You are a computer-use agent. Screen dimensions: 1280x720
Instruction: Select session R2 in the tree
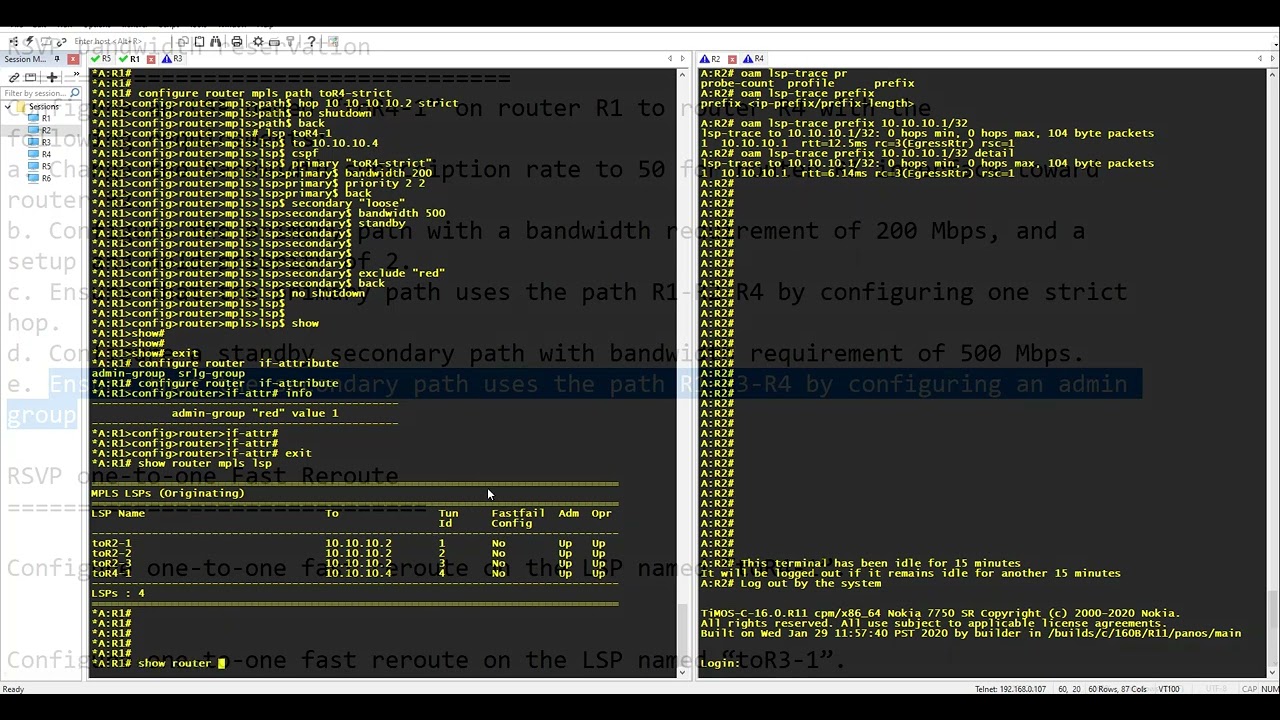coord(46,130)
